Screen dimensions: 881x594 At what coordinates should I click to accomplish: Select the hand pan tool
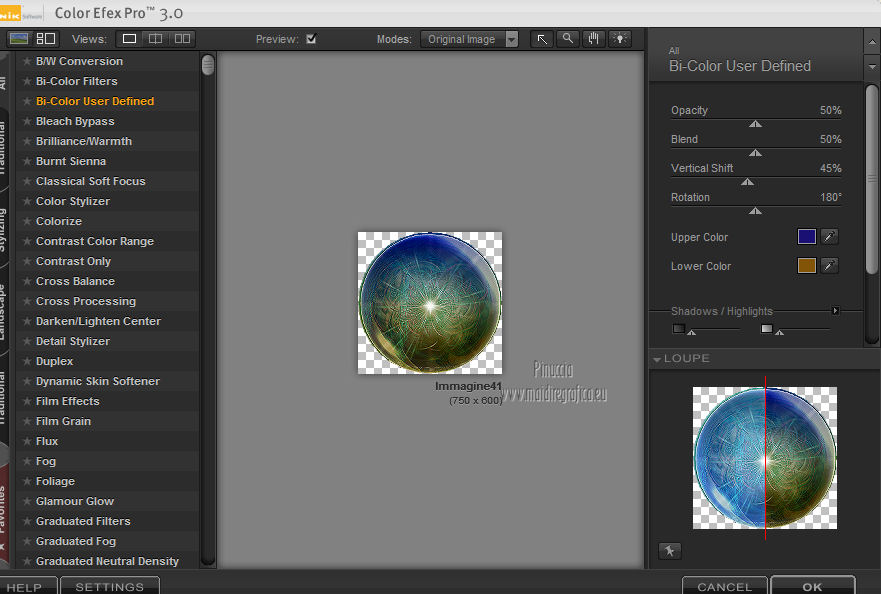pos(594,39)
